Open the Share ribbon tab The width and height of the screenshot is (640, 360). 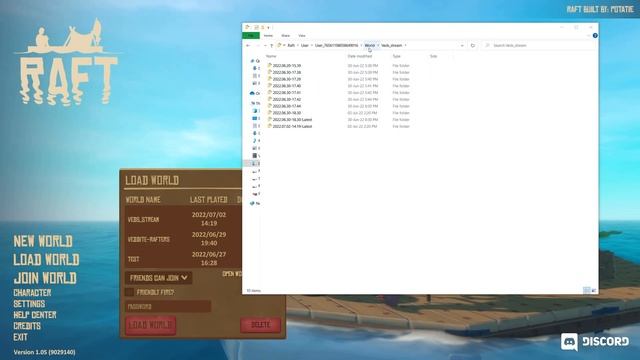pyautogui.click(x=285, y=36)
